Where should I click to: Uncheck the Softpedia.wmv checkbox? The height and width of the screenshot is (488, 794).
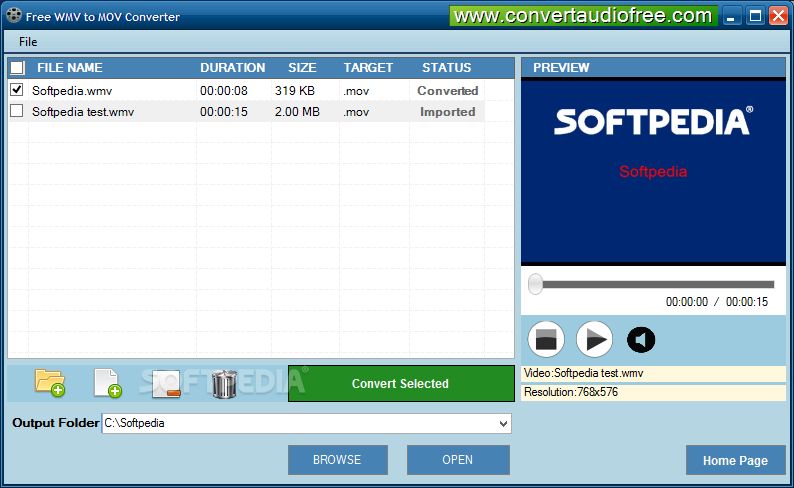pyautogui.click(x=17, y=90)
